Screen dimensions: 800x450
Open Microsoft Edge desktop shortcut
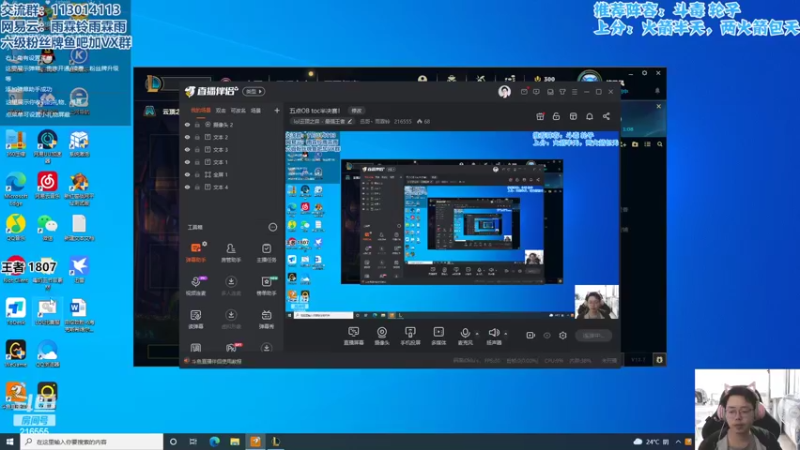(x=16, y=189)
